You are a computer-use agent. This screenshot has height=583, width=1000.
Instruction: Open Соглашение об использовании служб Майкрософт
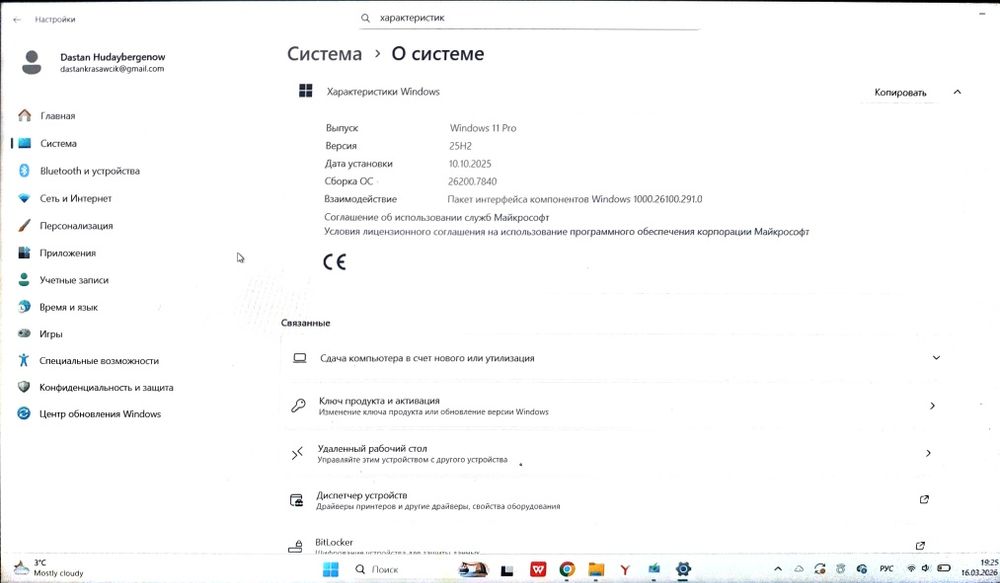point(436,218)
